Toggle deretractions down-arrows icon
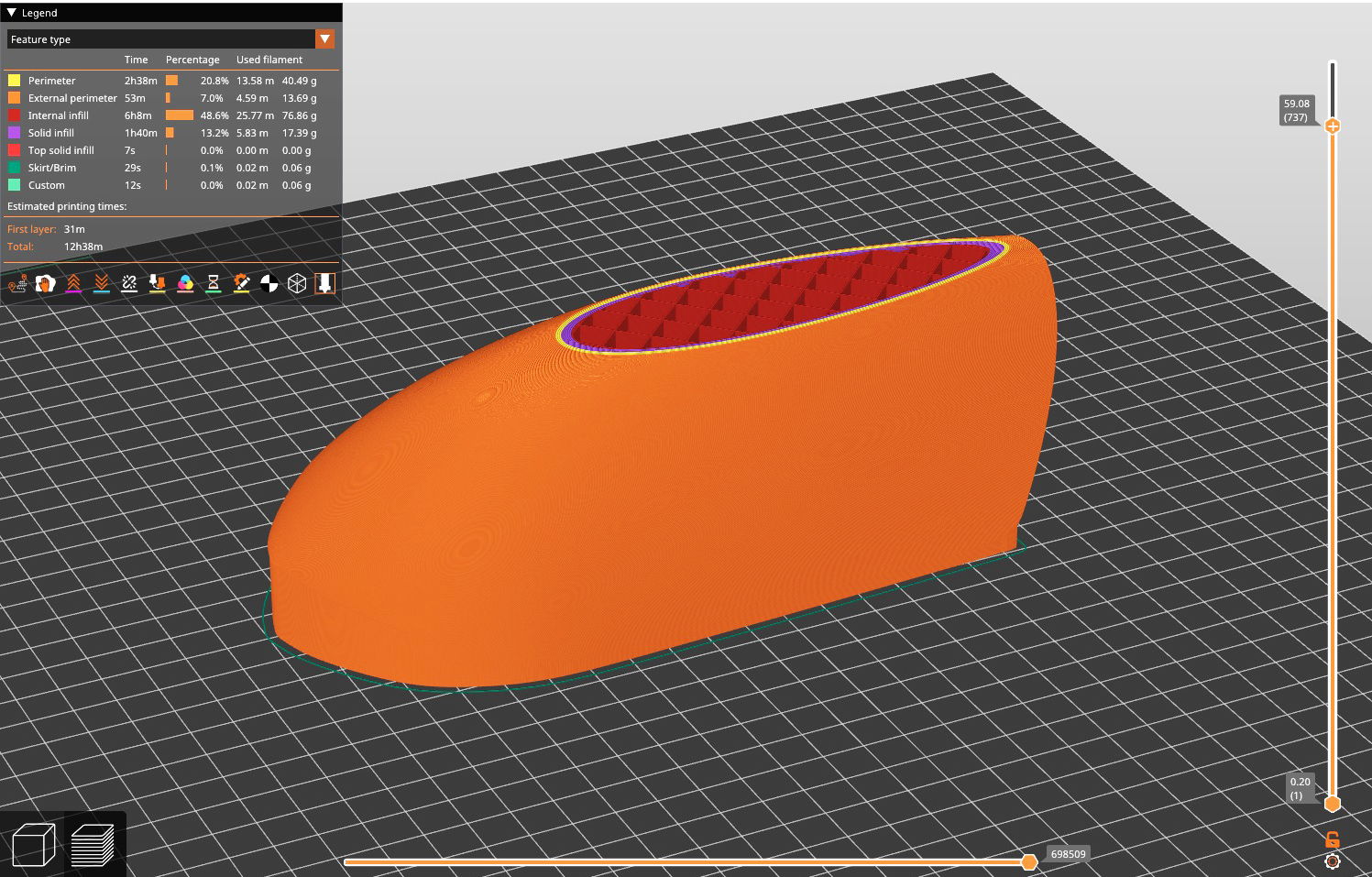Screen dimensions: 1372x877 [x=102, y=284]
